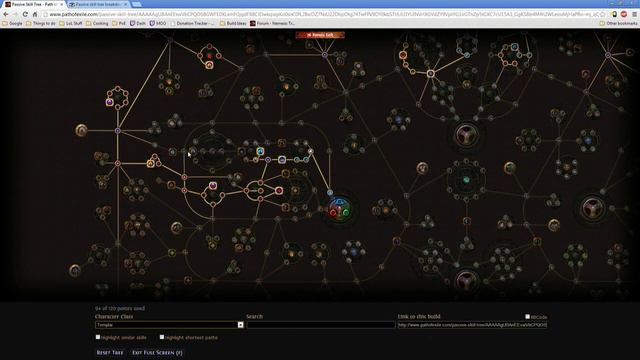The height and width of the screenshot is (360, 640).
Task: Open the Dash bookmark
Action: pyautogui.click(x=138, y=23)
